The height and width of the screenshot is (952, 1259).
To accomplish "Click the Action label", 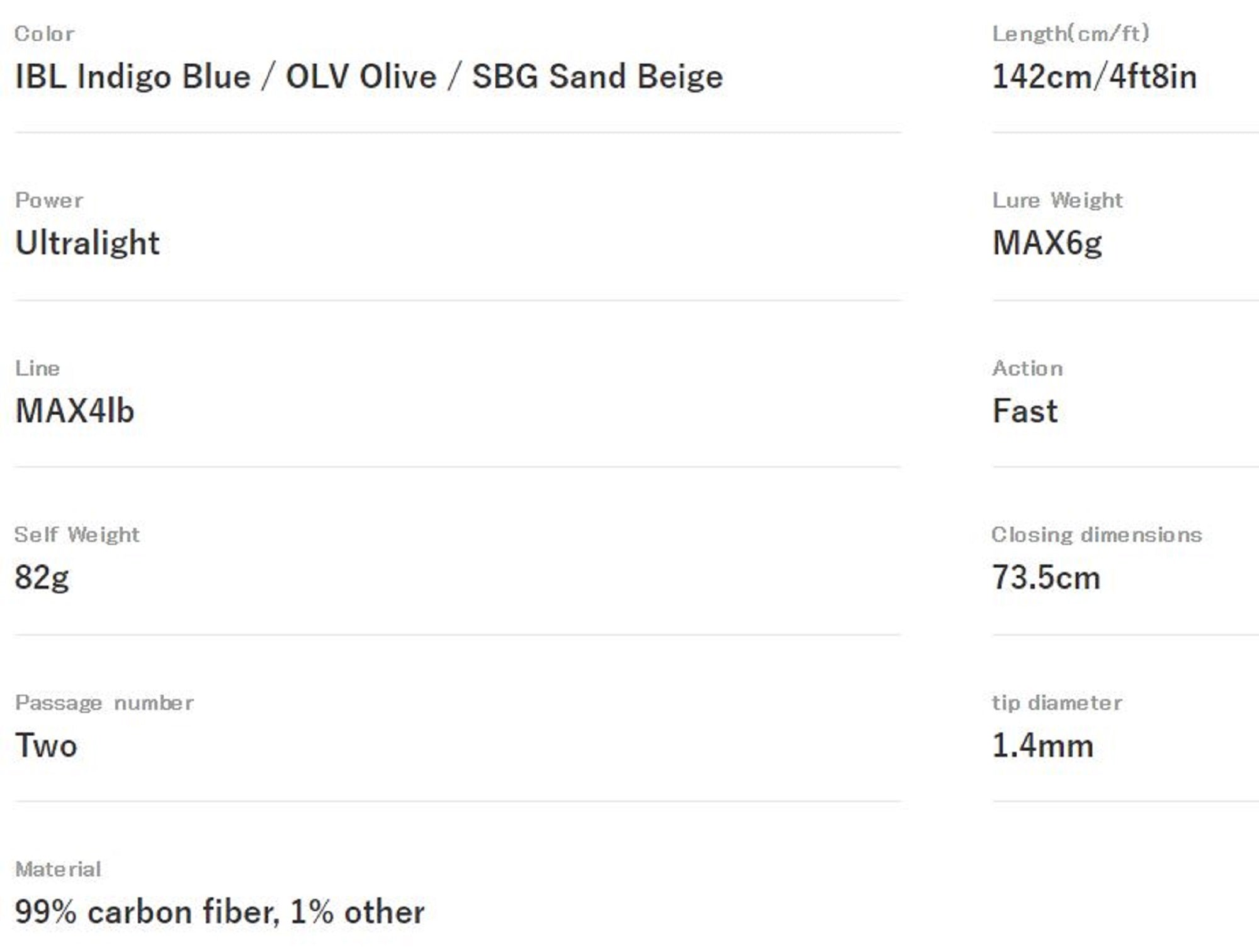I will tap(1027, 368).
